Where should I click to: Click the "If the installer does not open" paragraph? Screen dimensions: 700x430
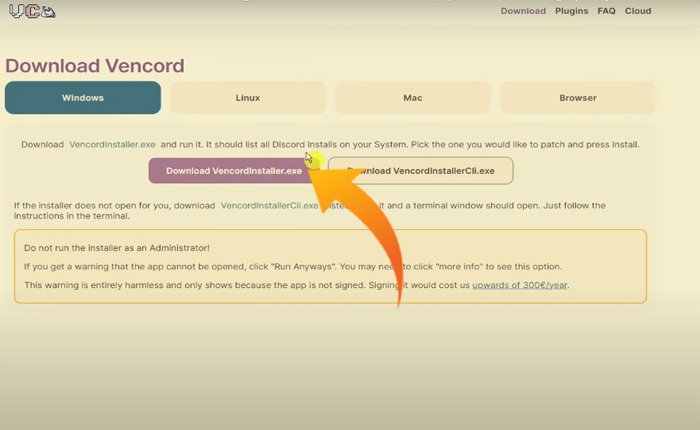tap(110, 206)
